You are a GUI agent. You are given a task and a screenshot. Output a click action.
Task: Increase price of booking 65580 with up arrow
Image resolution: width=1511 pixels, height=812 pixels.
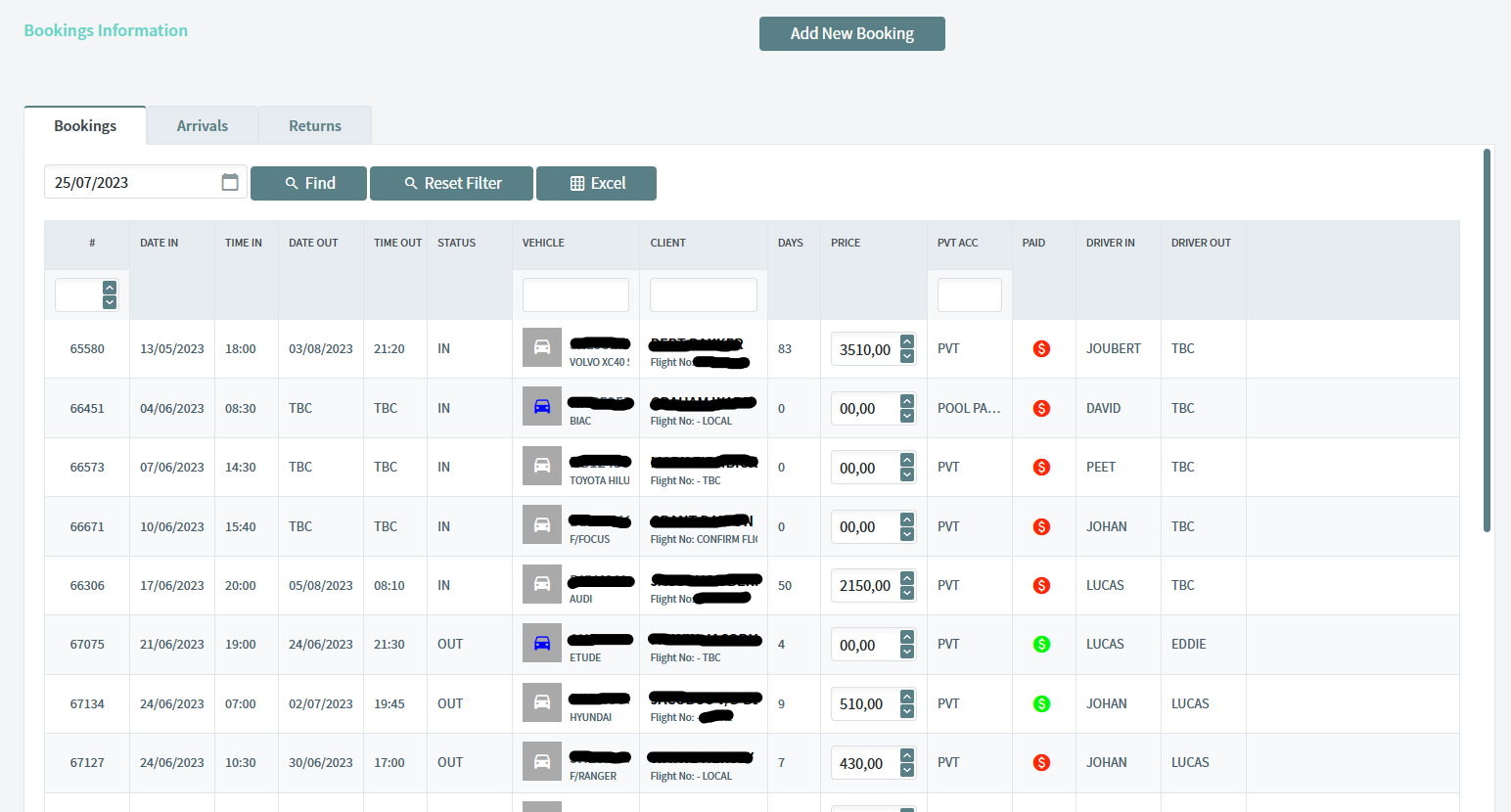[907, 341]
